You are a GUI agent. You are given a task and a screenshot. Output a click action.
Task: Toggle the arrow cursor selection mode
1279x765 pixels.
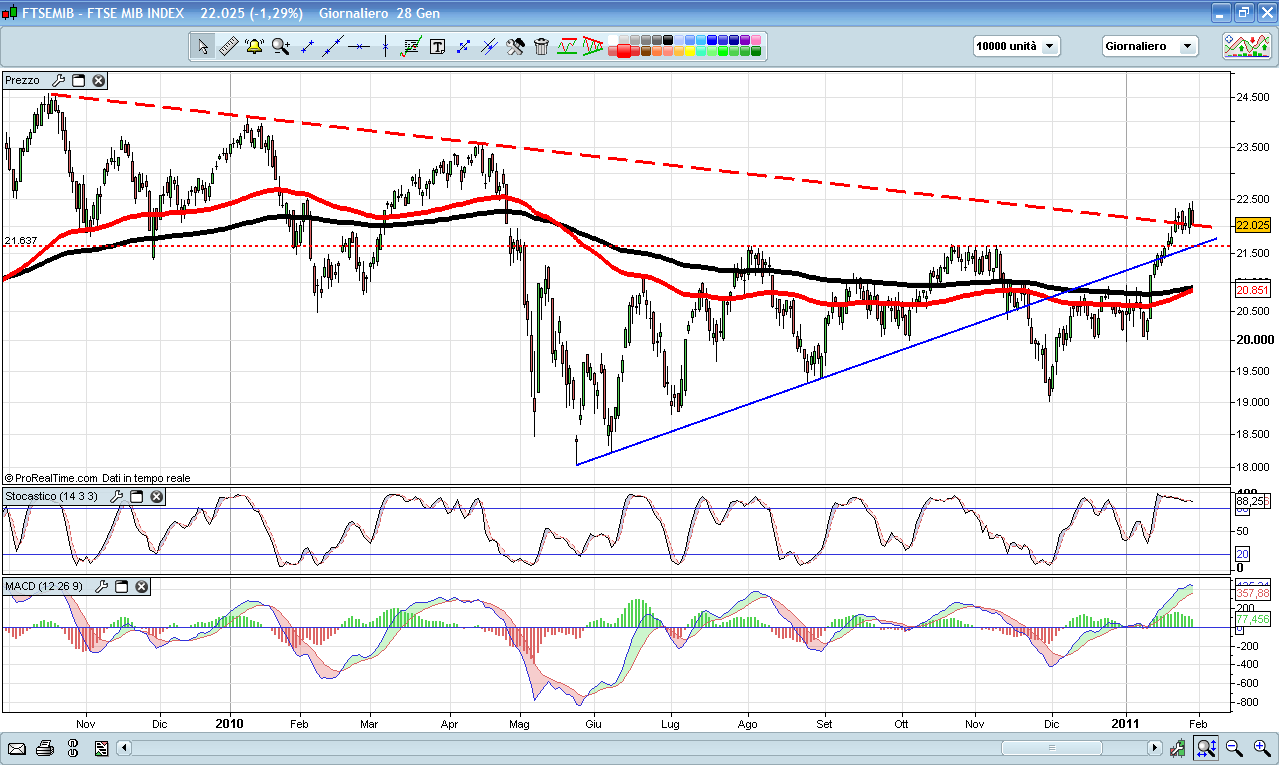(x=203, y=46)
